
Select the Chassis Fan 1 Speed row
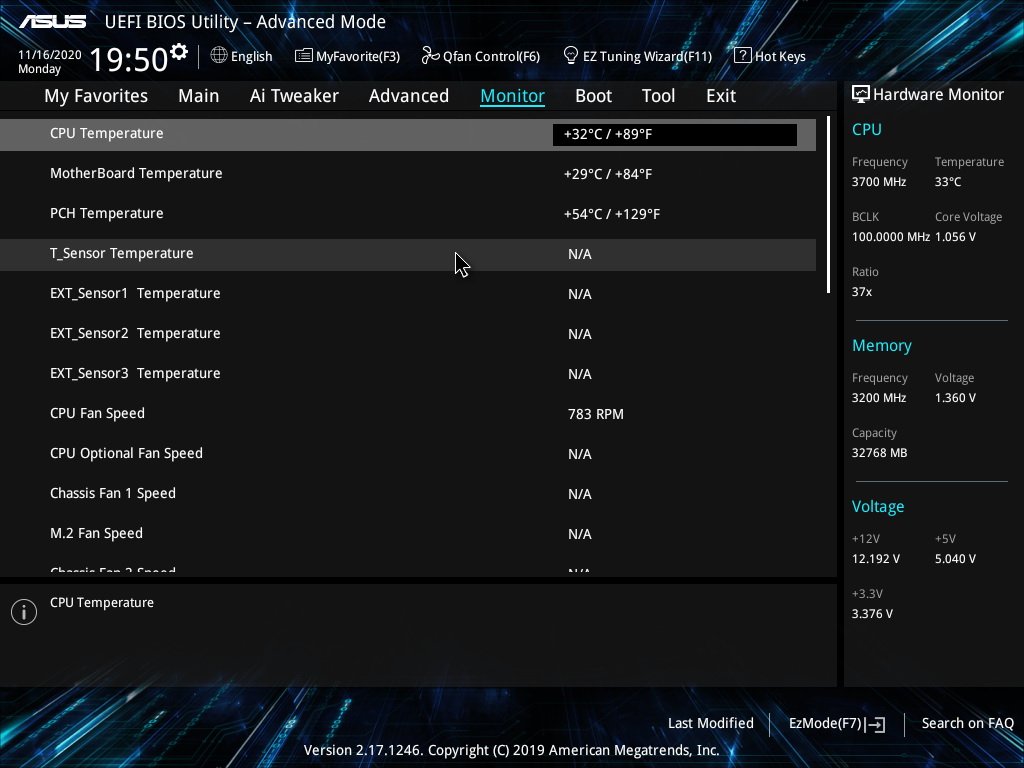pos(408,494)
